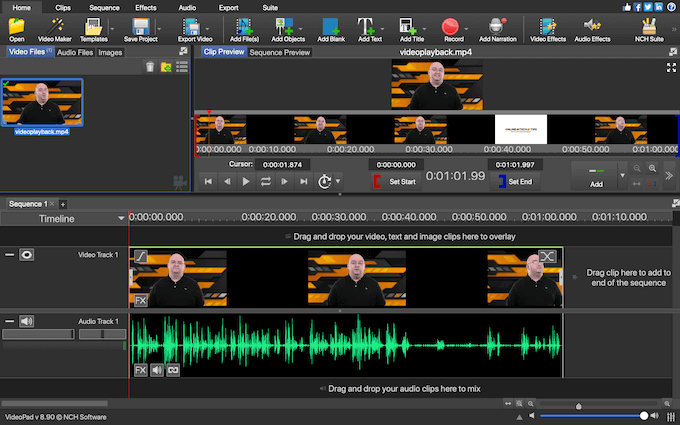Screen dimensions: 680x425
Task: Hide Video Track 1 using the eye icon
Action: point(27,255)
